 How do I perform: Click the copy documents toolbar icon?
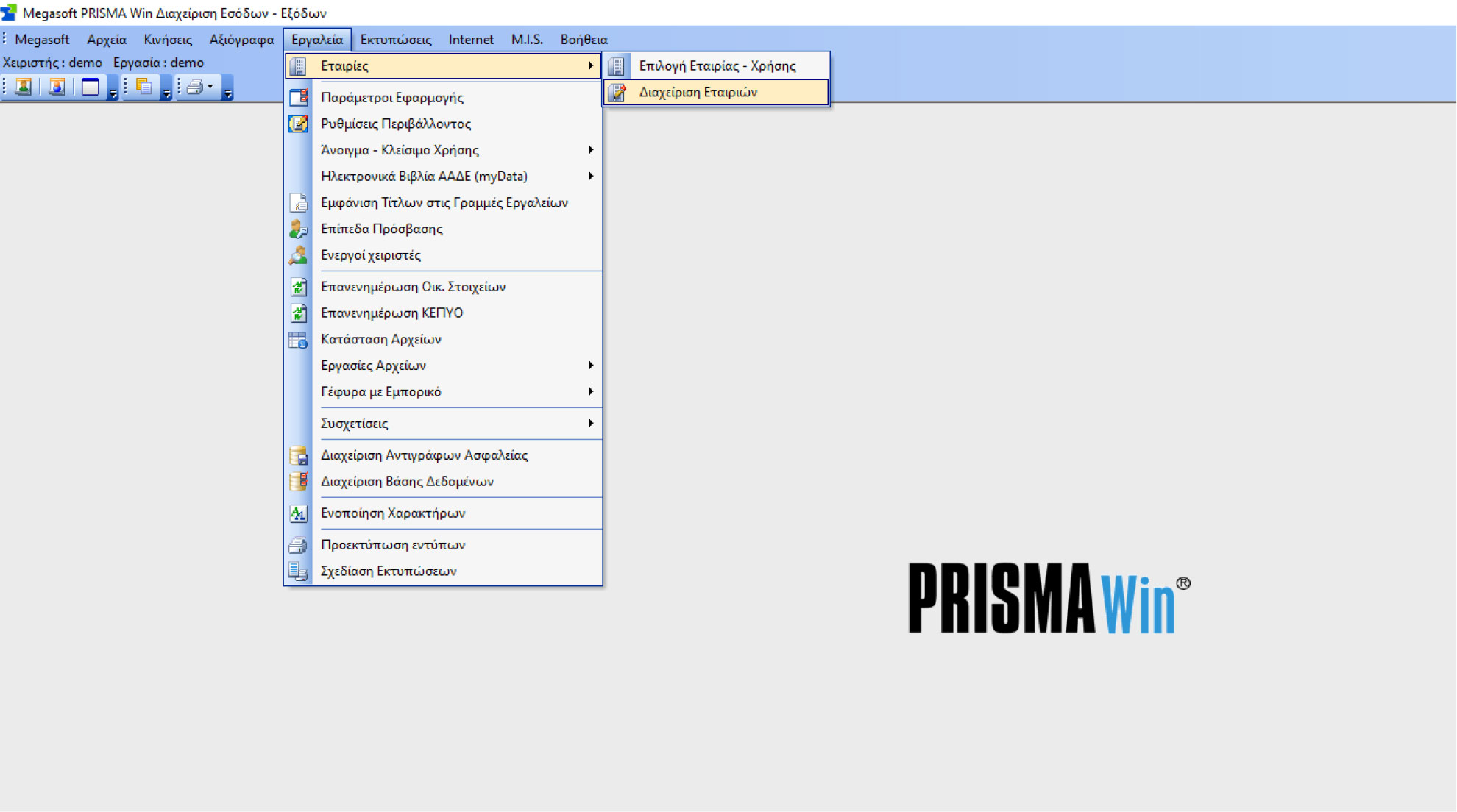[144, 87]
